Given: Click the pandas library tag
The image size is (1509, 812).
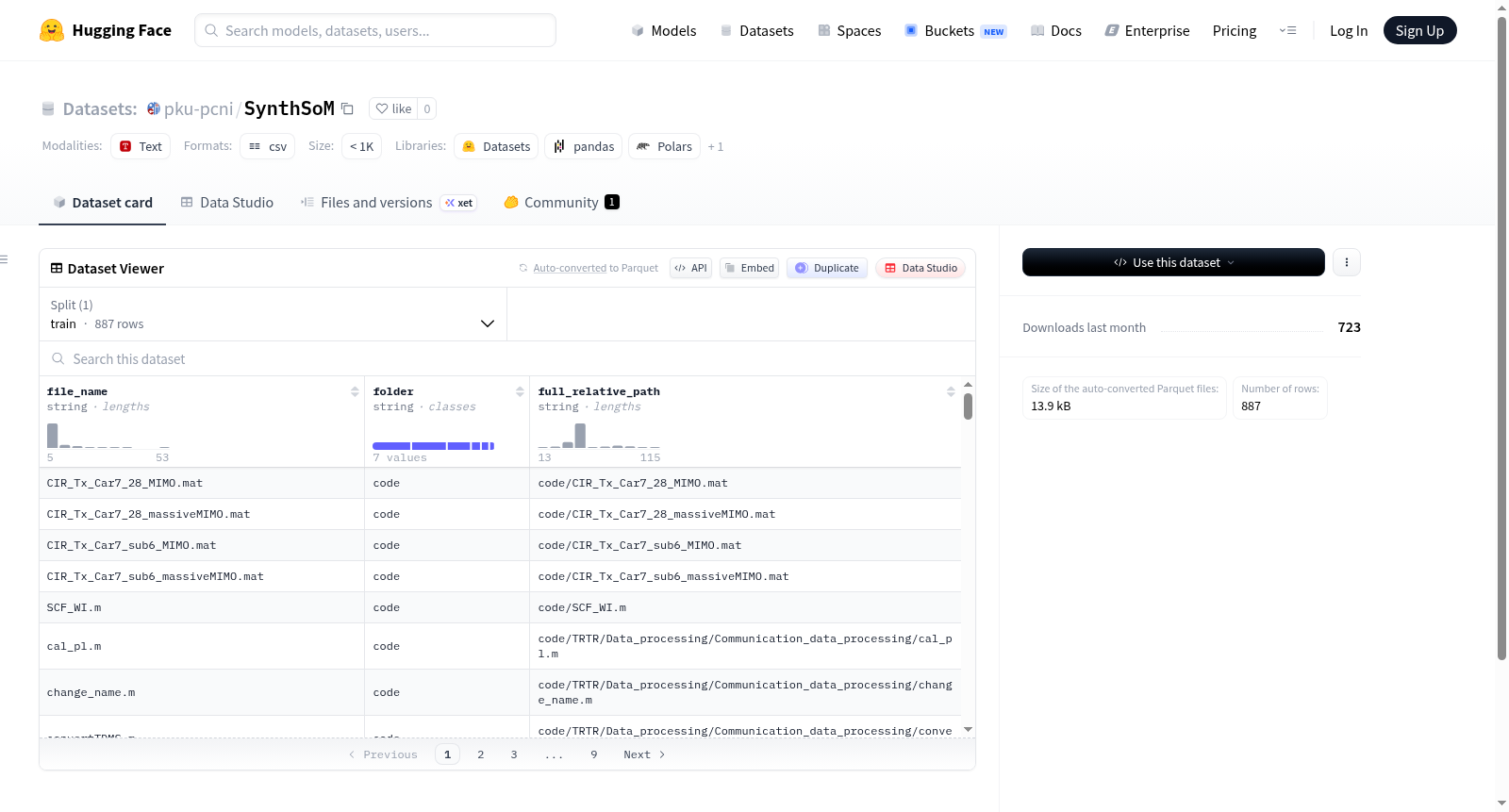Looking at the screenshot, I should tap(584, 146).
